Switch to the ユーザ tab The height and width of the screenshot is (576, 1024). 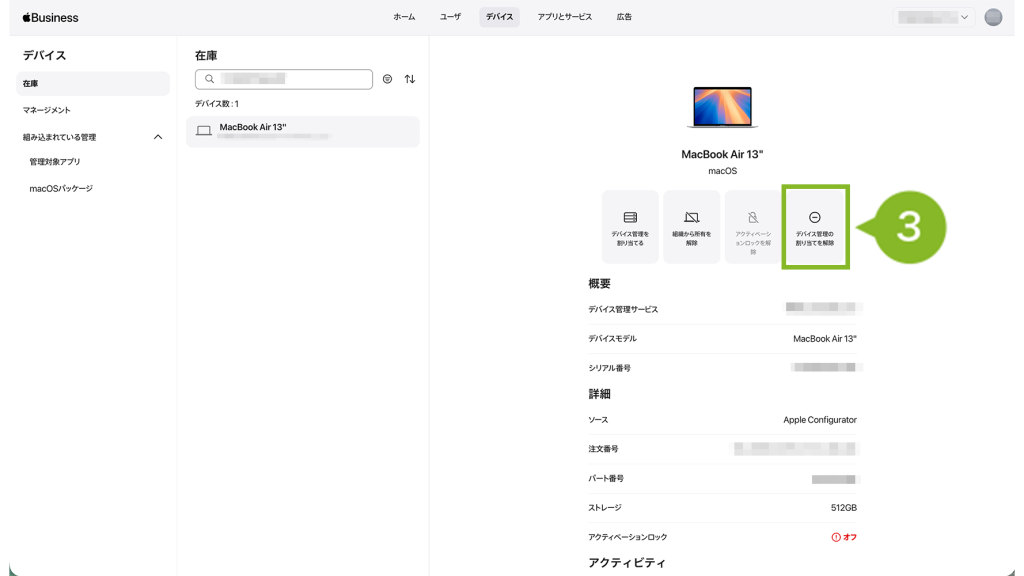pyautogui.click(x=450, y=17)
